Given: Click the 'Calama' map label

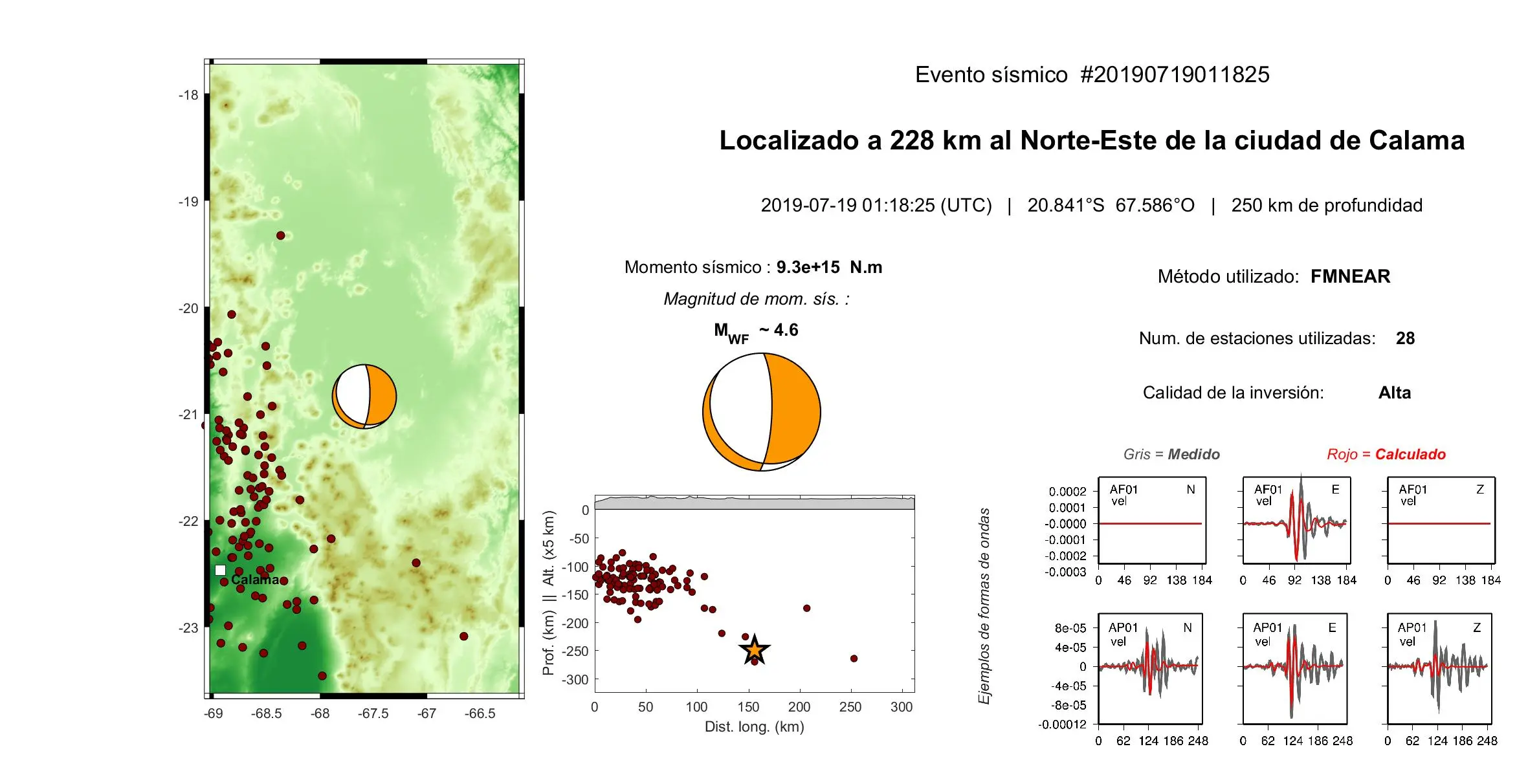Looking at the screenshot, I should pyautogui.click(x=256, y=580).
